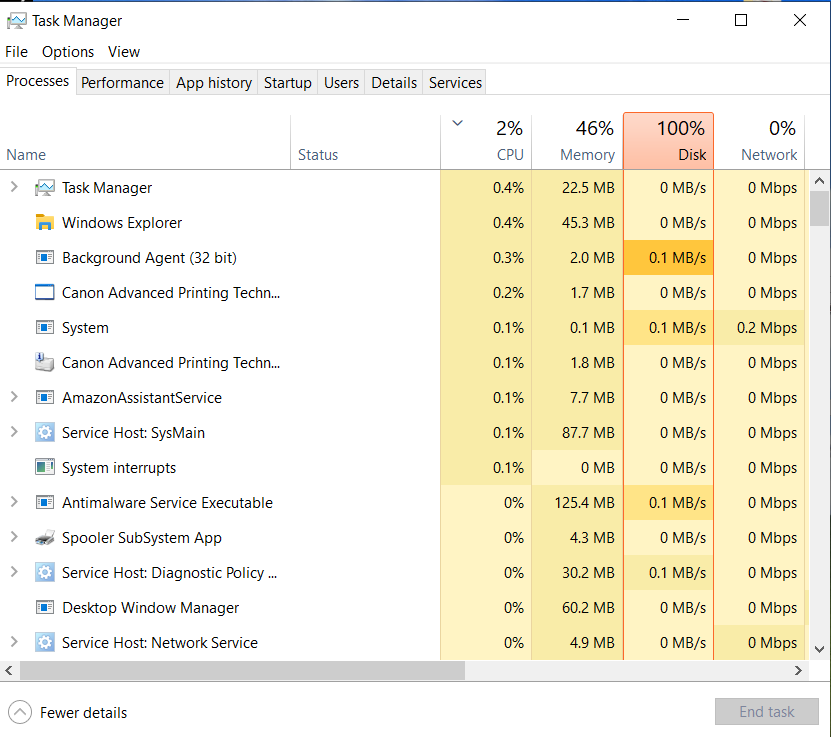The width and height of the screenshot is (831, 737).
Task: Click the Desktop Window Manager icon
Action: tap(45, 608)
